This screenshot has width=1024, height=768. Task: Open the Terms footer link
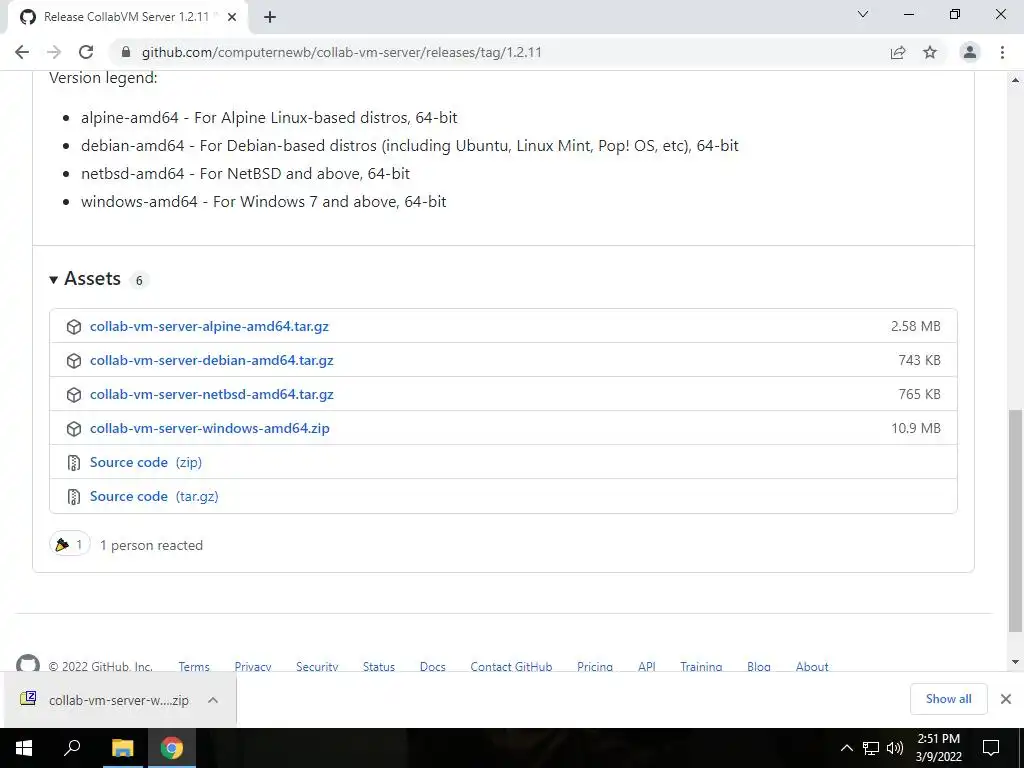(194, 666)
